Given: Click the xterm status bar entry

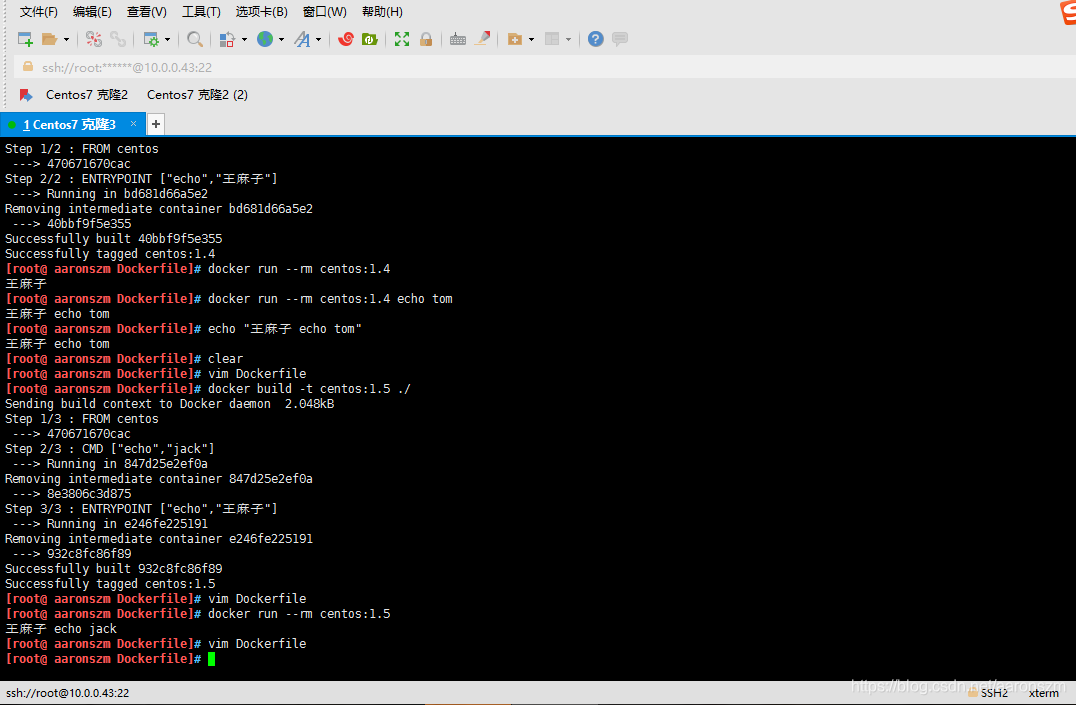Looking at the screenshot, I should tap(1044, 693).
